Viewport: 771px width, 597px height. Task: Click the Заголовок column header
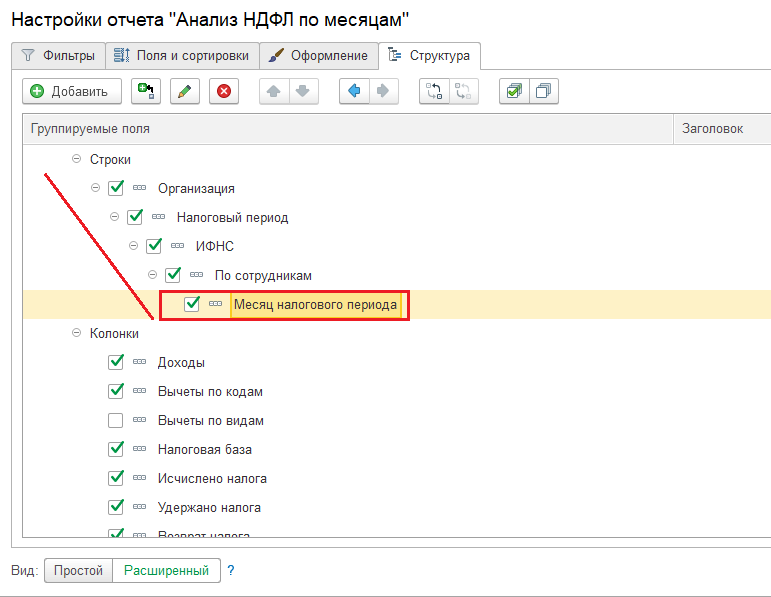[712, 129]
